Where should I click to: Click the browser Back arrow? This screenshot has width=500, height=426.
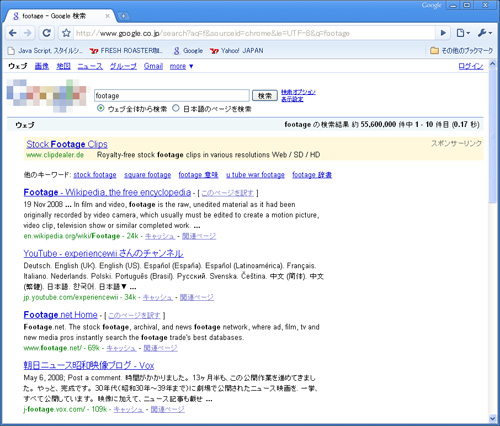click(x=13, y=33)
